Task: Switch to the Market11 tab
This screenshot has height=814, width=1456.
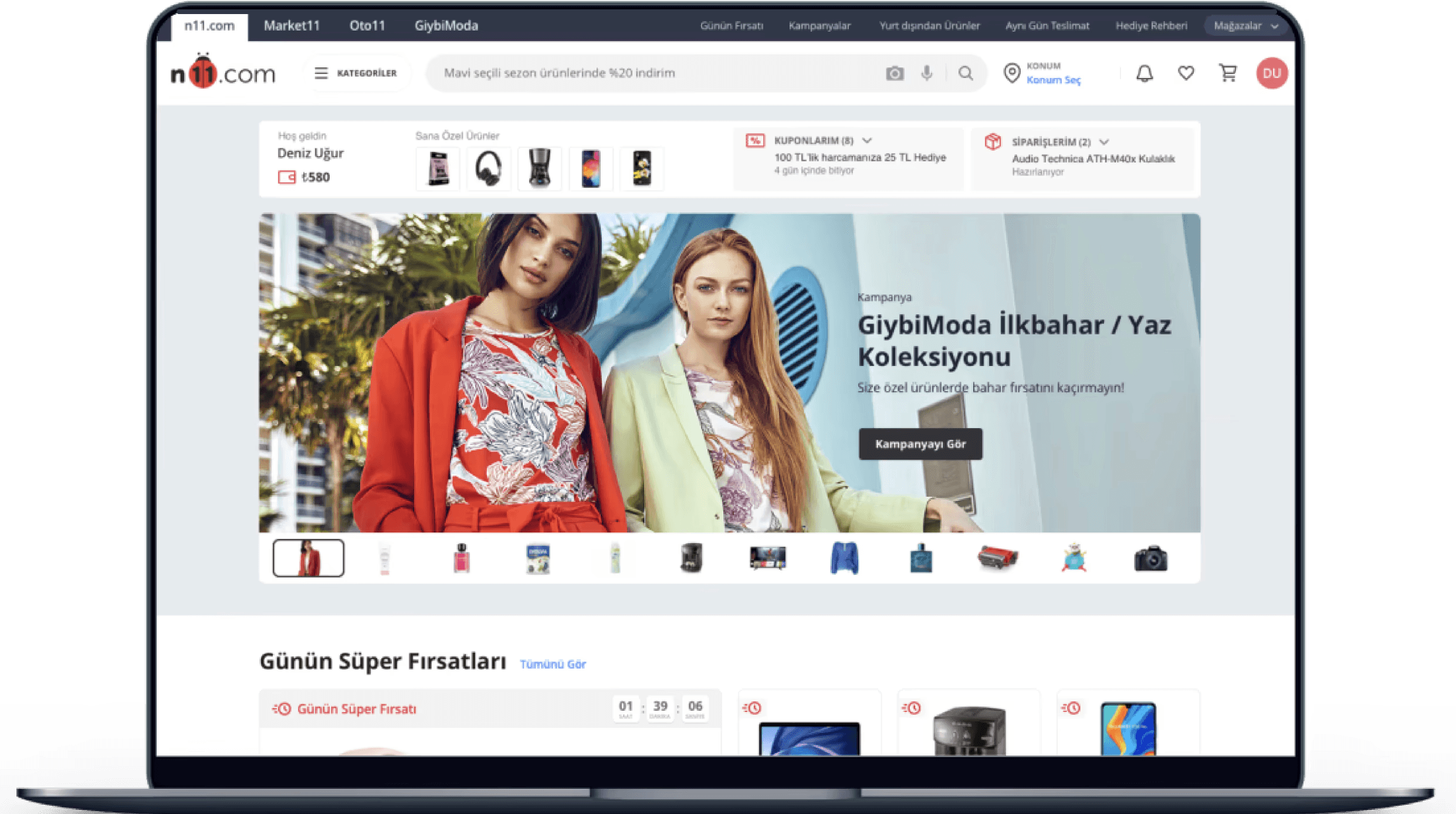Action: pyautogui.click(x=292, y=26)
